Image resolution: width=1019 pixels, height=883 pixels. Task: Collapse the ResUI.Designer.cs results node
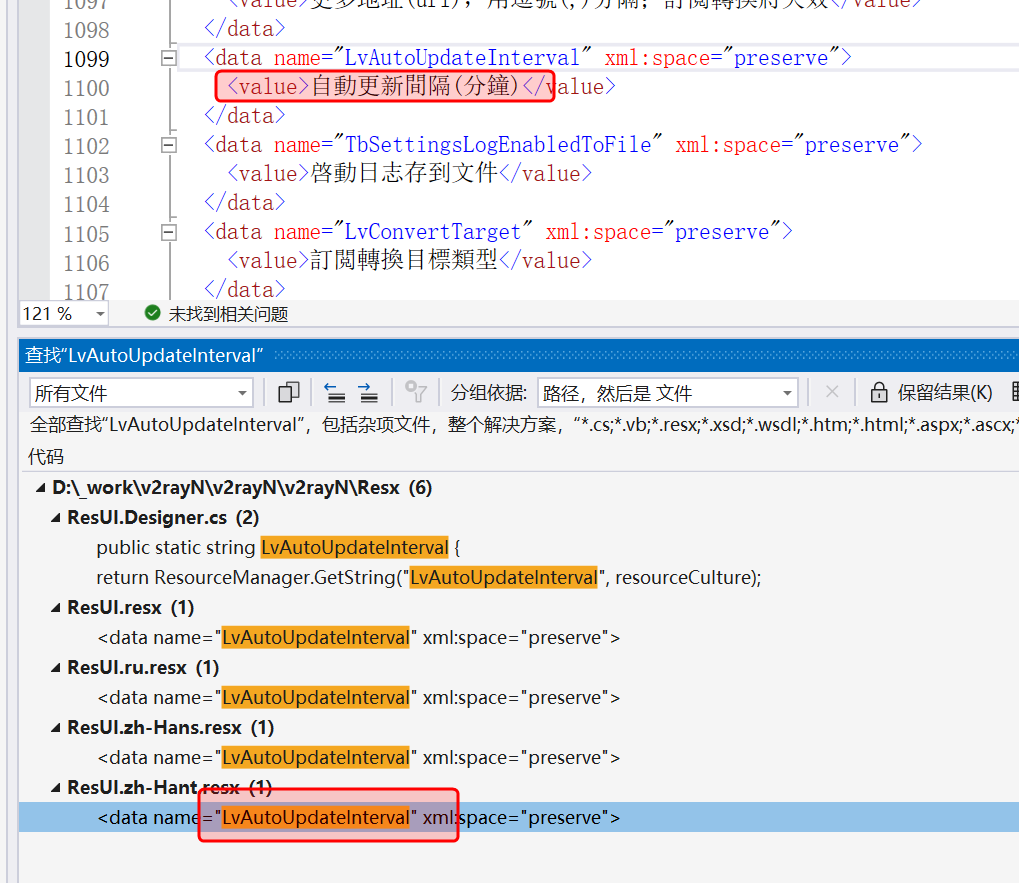[x=56, y=518]
